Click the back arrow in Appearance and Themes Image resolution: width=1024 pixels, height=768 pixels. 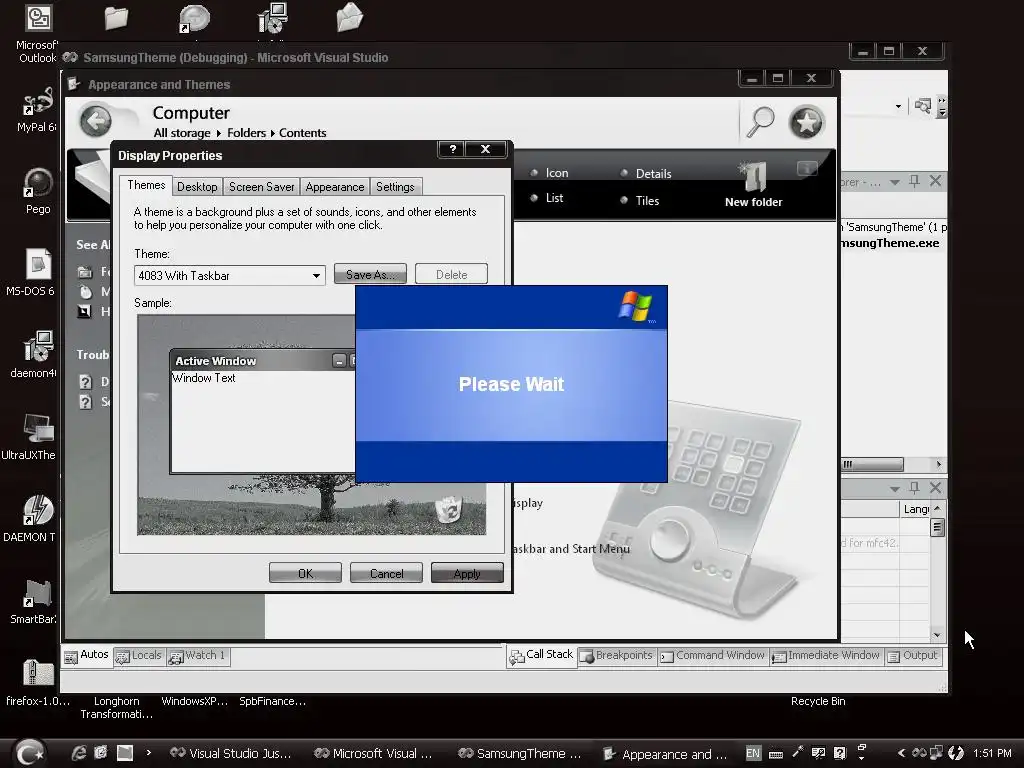[x=96, y=121]
